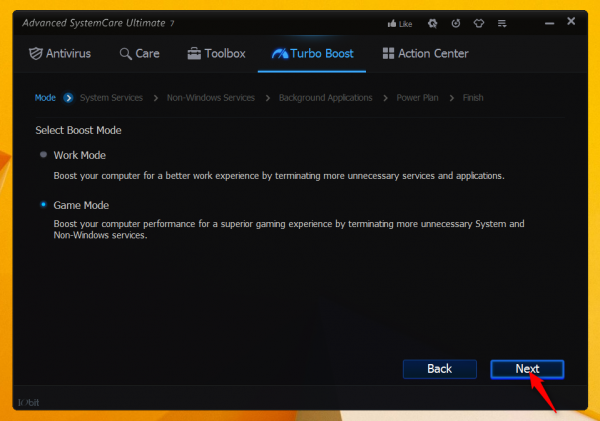Click the grid icon beside Action Center

tap(388, 54)
